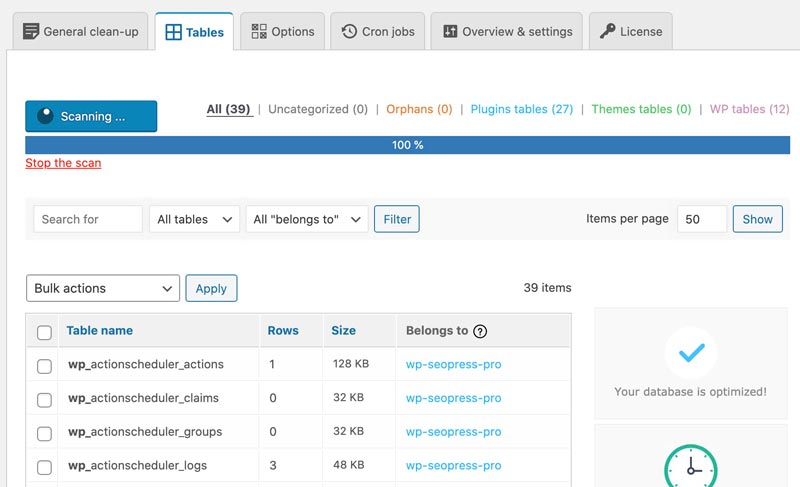Edit the Items per page field
This screenshot has height=487, width=800.
[x=702, y=219]
